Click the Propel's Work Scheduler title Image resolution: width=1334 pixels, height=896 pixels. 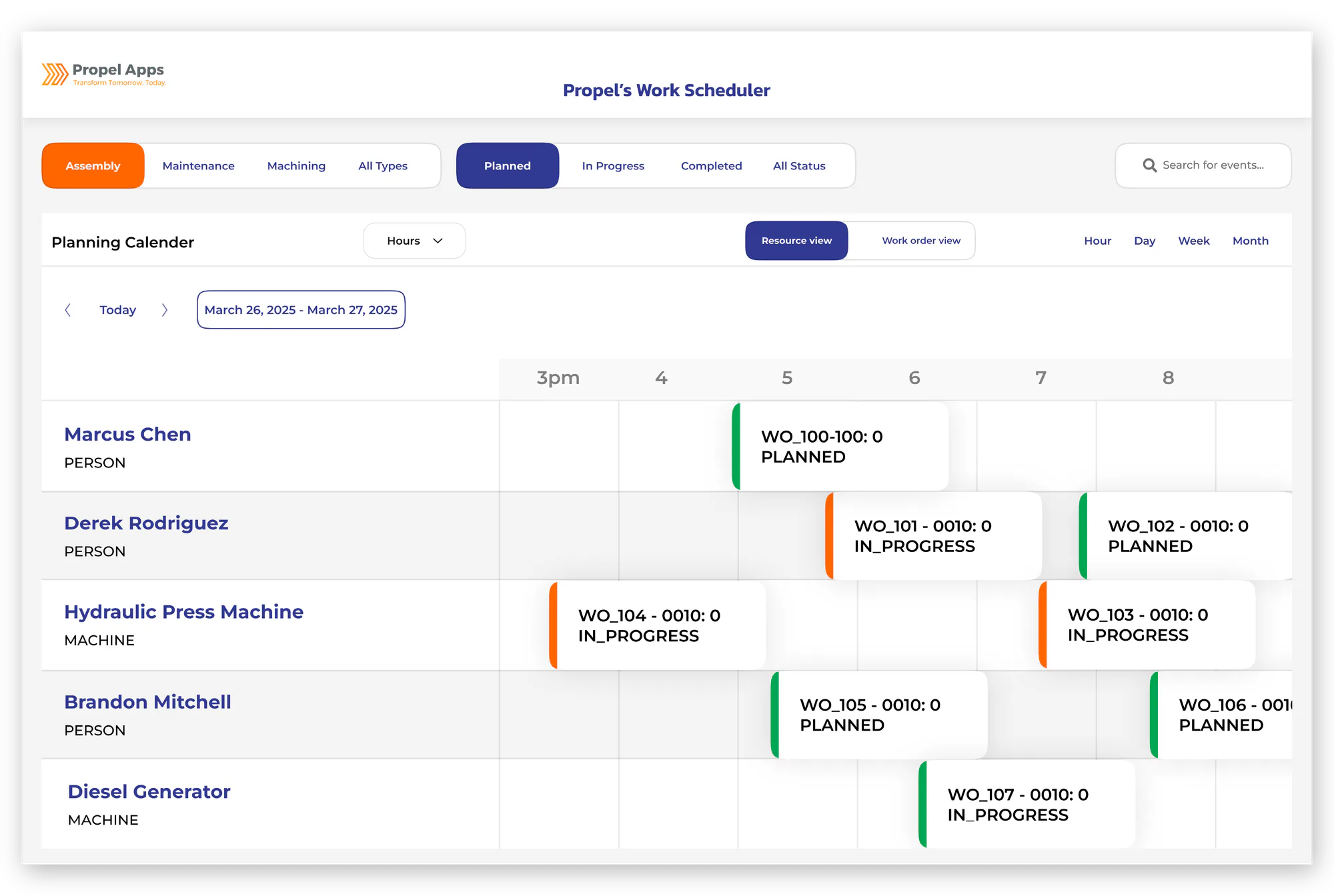666,90
